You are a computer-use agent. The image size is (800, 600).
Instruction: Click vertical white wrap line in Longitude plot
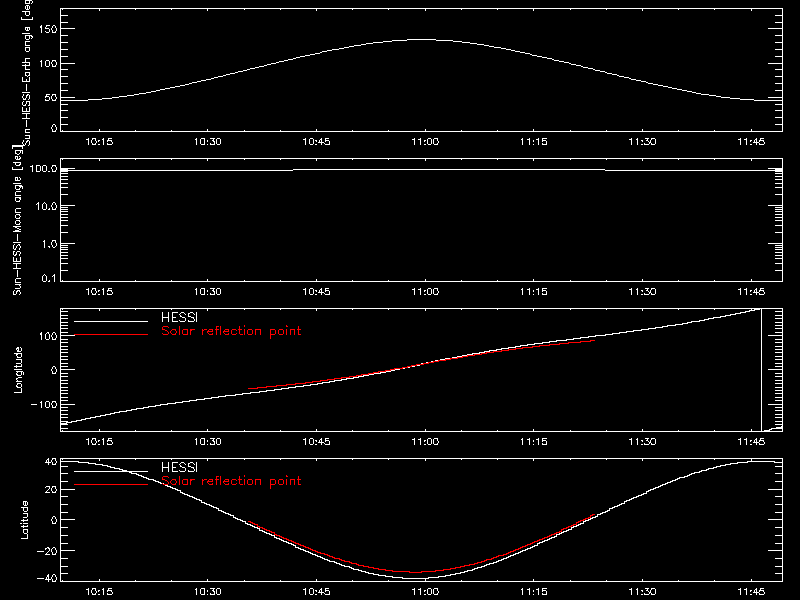coord(761,370)
